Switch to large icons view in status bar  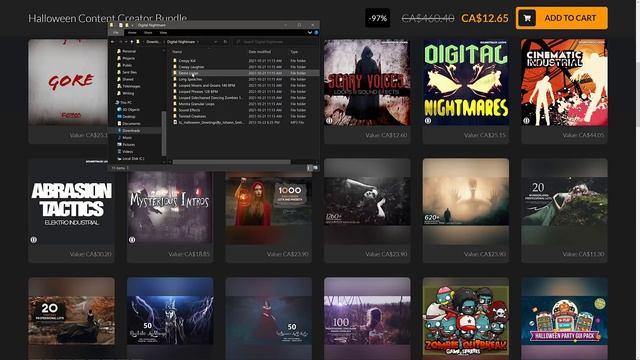tap(316, 168)
